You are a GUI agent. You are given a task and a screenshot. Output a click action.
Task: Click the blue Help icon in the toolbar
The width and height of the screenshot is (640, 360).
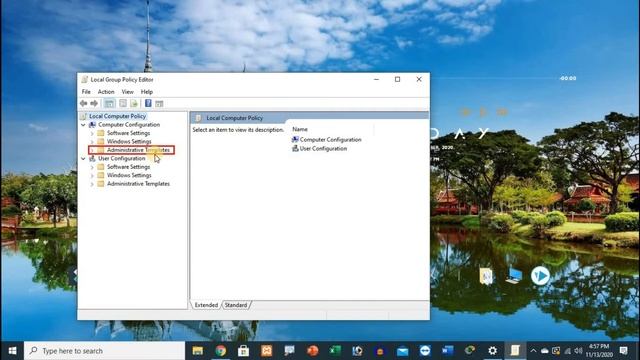[x=148, y=103]
